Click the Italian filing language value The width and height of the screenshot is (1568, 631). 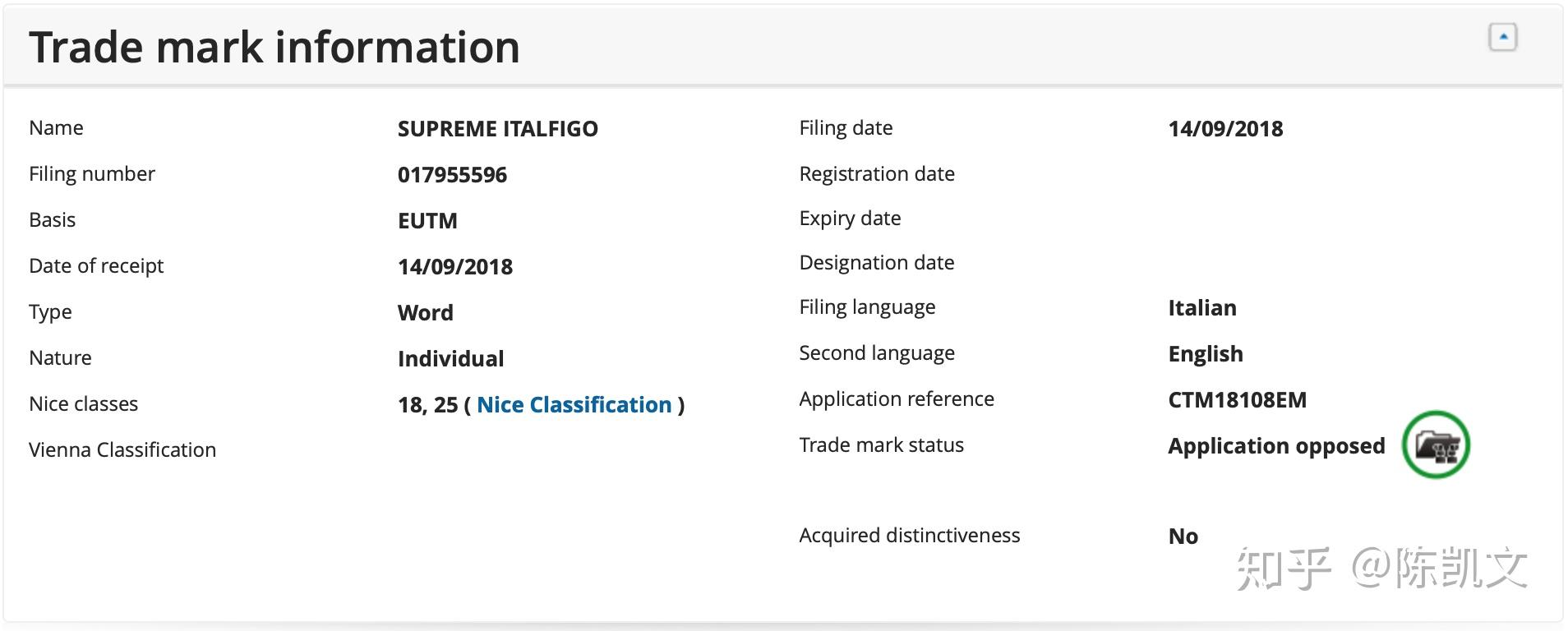click(1201, 307)
